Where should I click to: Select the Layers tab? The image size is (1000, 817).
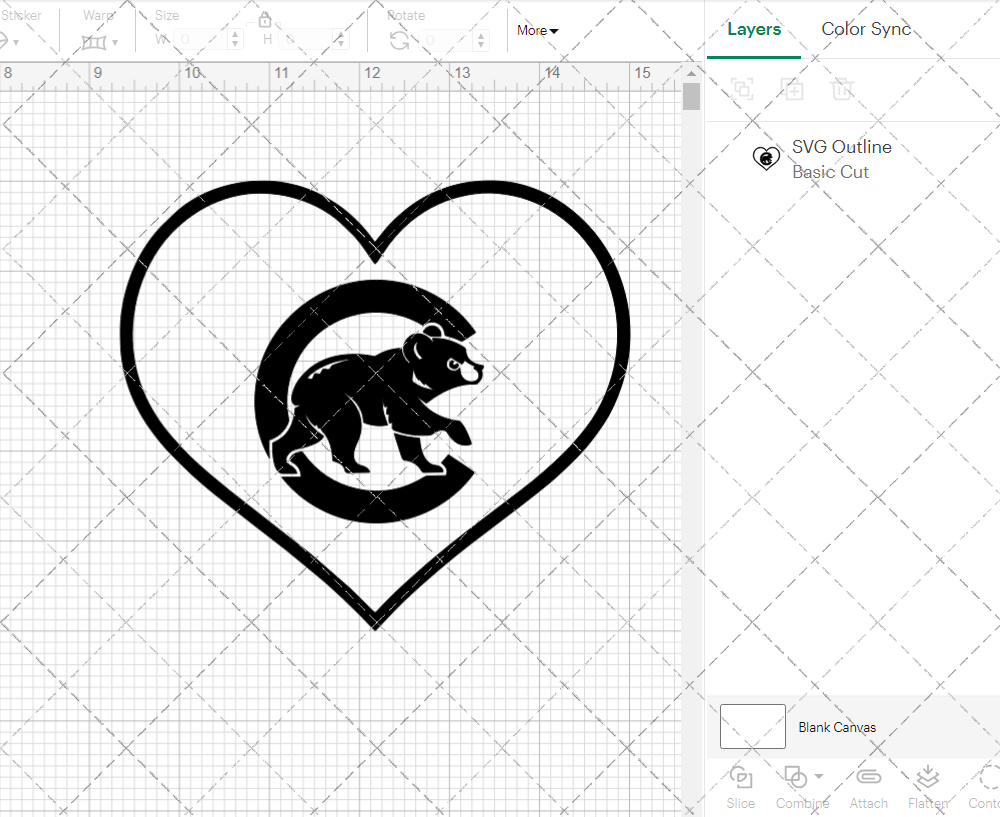coord(754,29)
